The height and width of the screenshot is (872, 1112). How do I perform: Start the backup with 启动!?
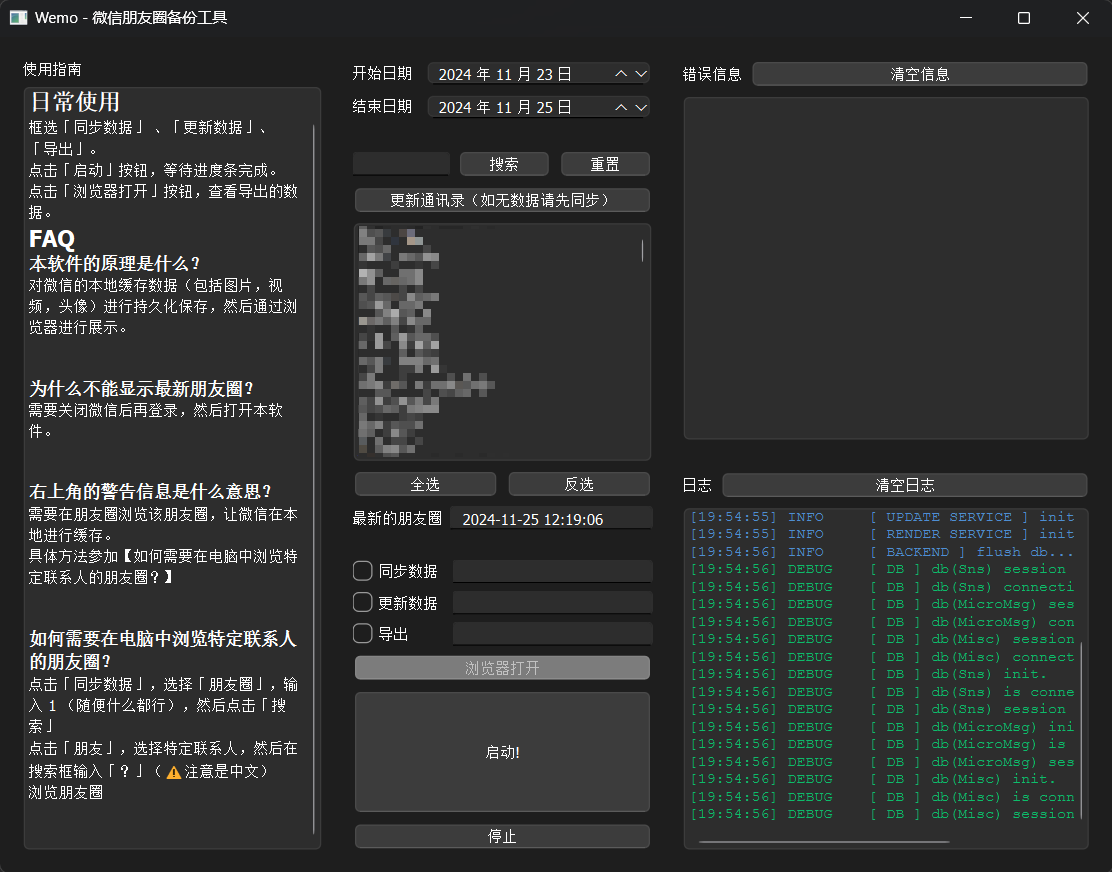pyautogui.click(x=502, y=752)
